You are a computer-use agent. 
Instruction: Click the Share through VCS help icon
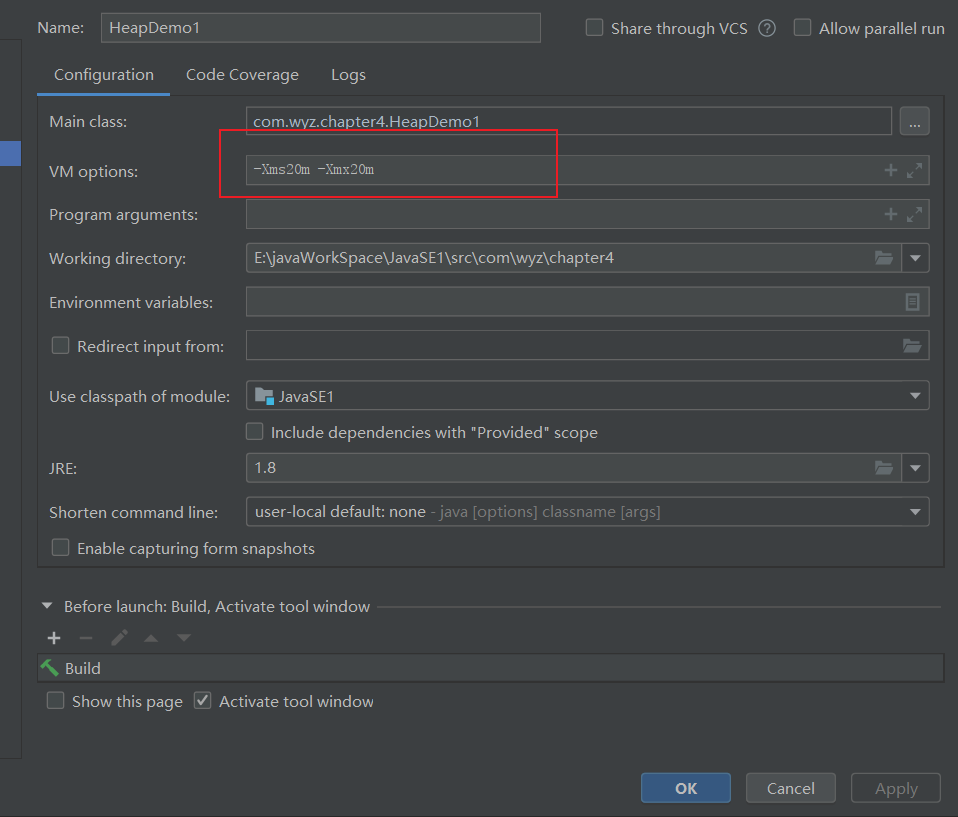[767, 28]
